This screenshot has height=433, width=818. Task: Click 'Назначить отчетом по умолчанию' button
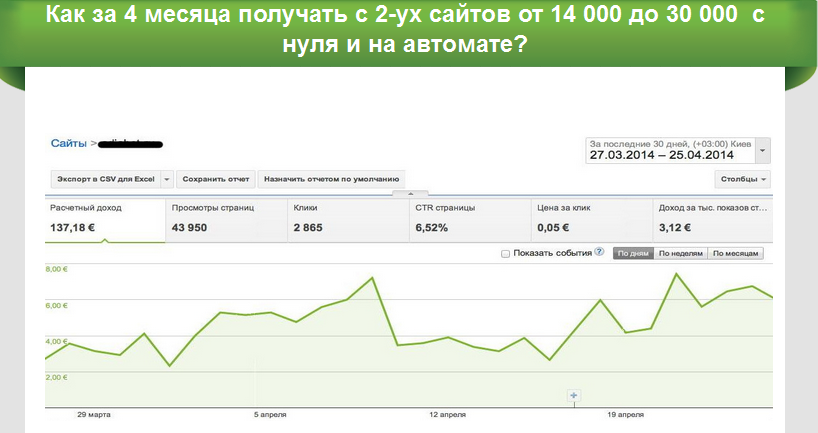point(330,179)
